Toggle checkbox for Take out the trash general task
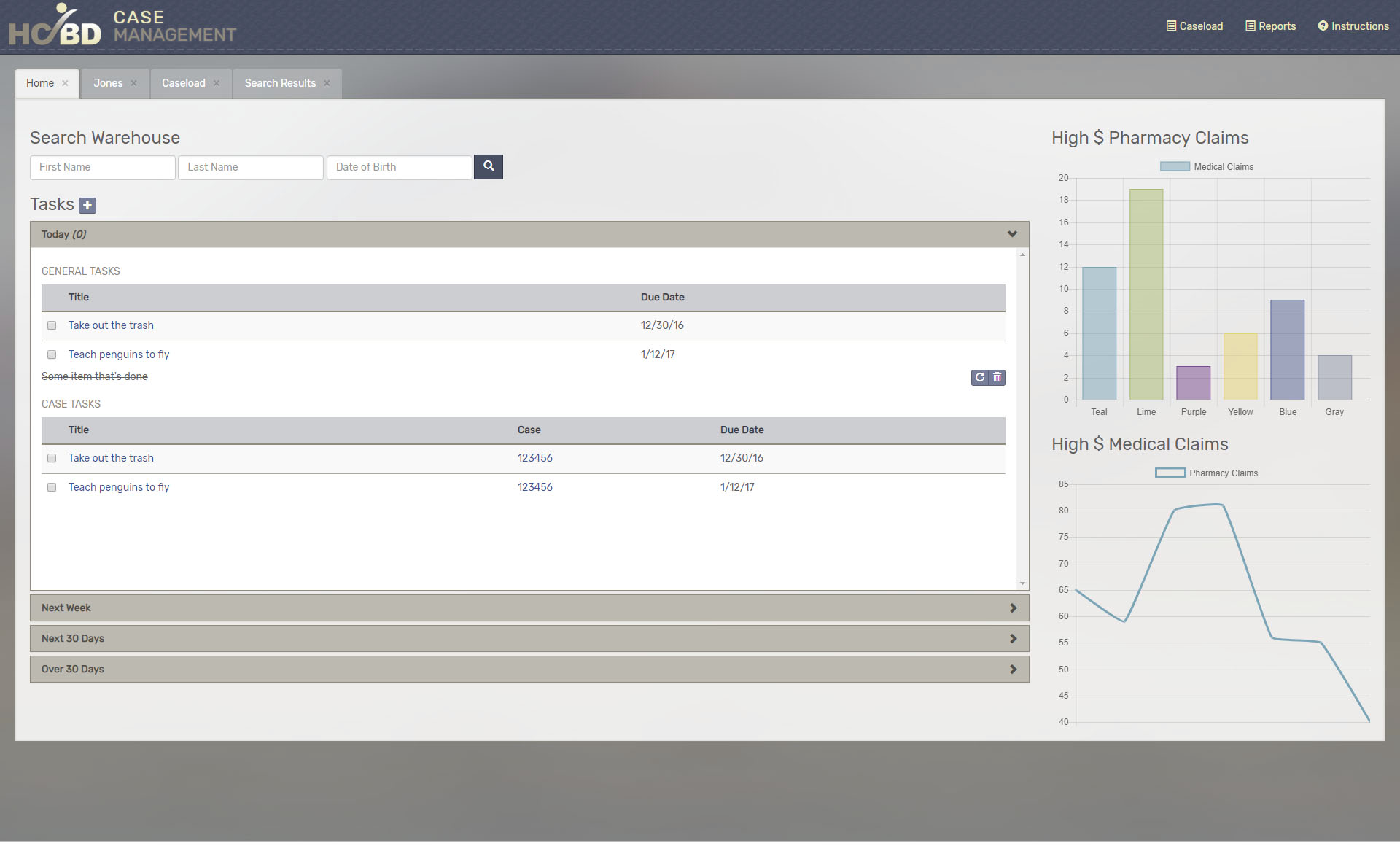The width and height of the screenshot is (1400, 846). [x=52, y=324]
